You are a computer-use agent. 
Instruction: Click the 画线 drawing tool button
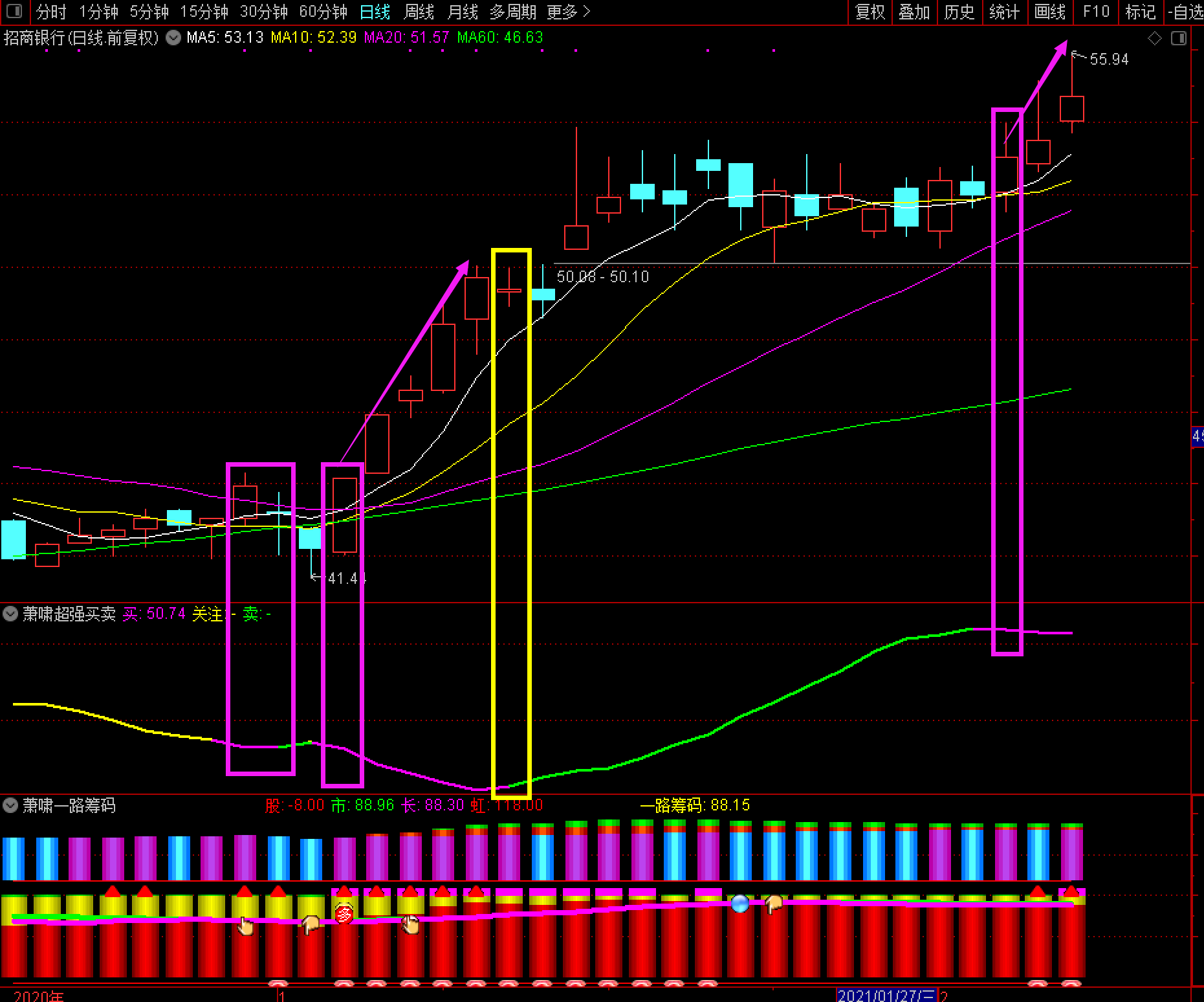click(x=1049, y=12)
